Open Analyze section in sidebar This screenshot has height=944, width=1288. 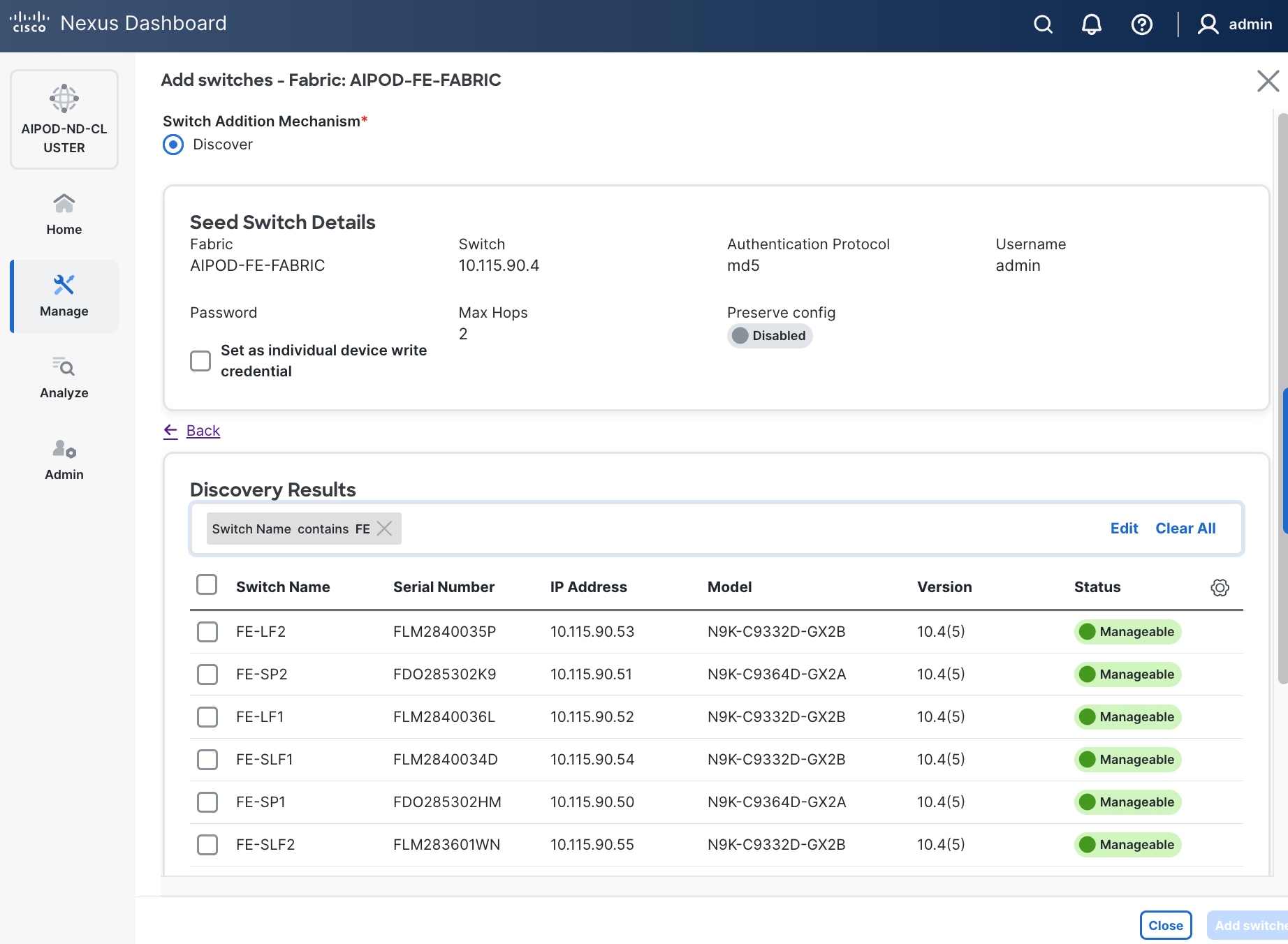pyautogui.click(x=64, y=378)
